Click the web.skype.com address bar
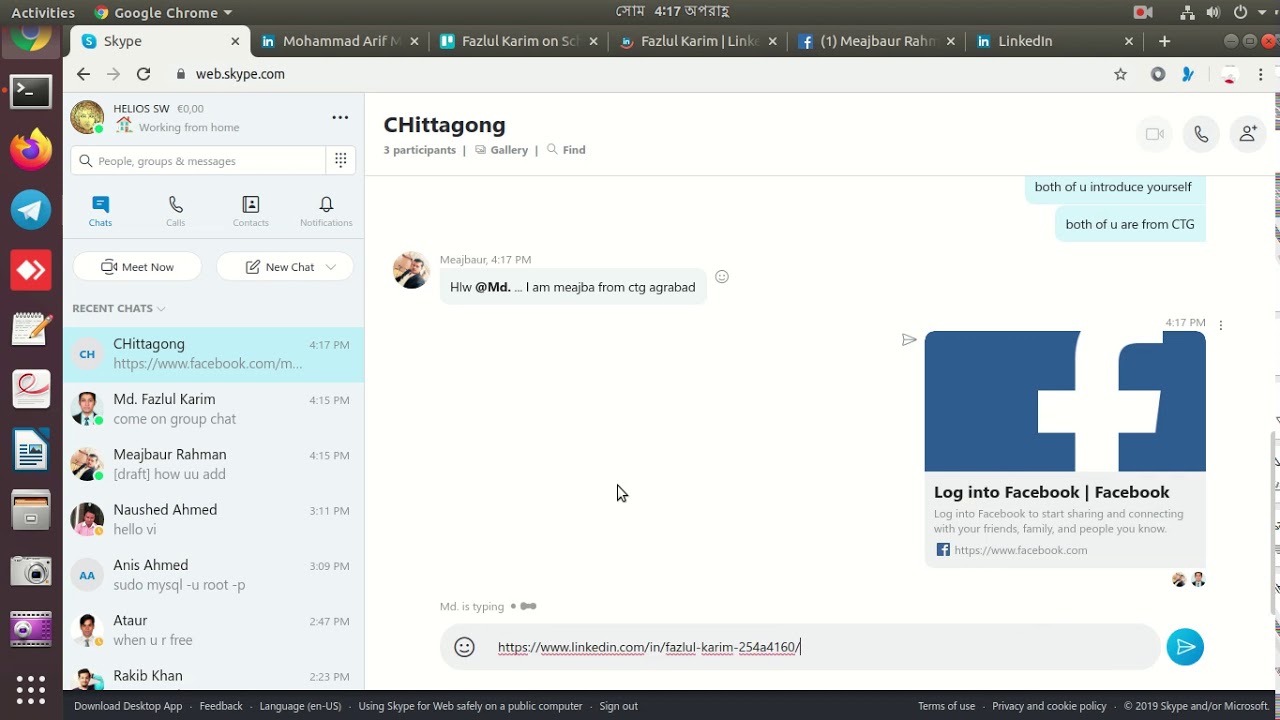The height and width of the screenshot is (720, 1280). pyautogui.click(x=640, y=74)
